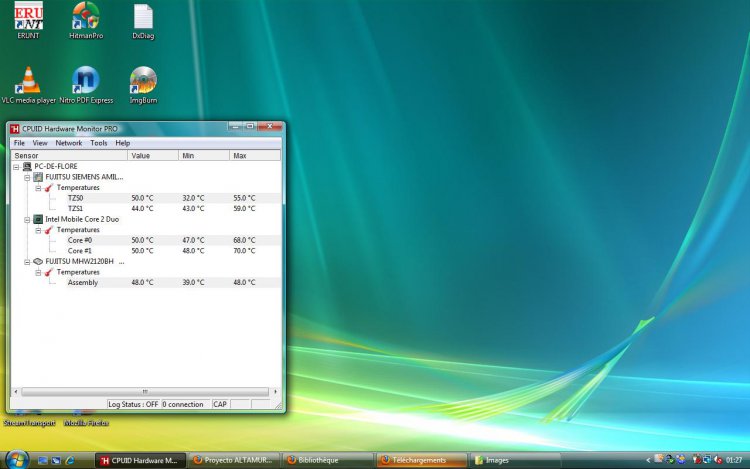Select the FUJITSU SIEMENS mainboard icon
Image resolution: width=750 pixels, height=469 pixels.
click(38, 177)
